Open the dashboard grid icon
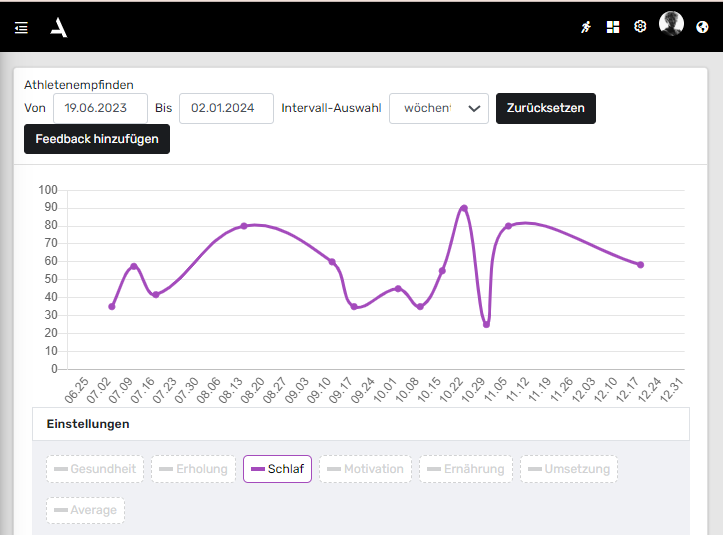This screenshot has width=723, height=535. 613,27
